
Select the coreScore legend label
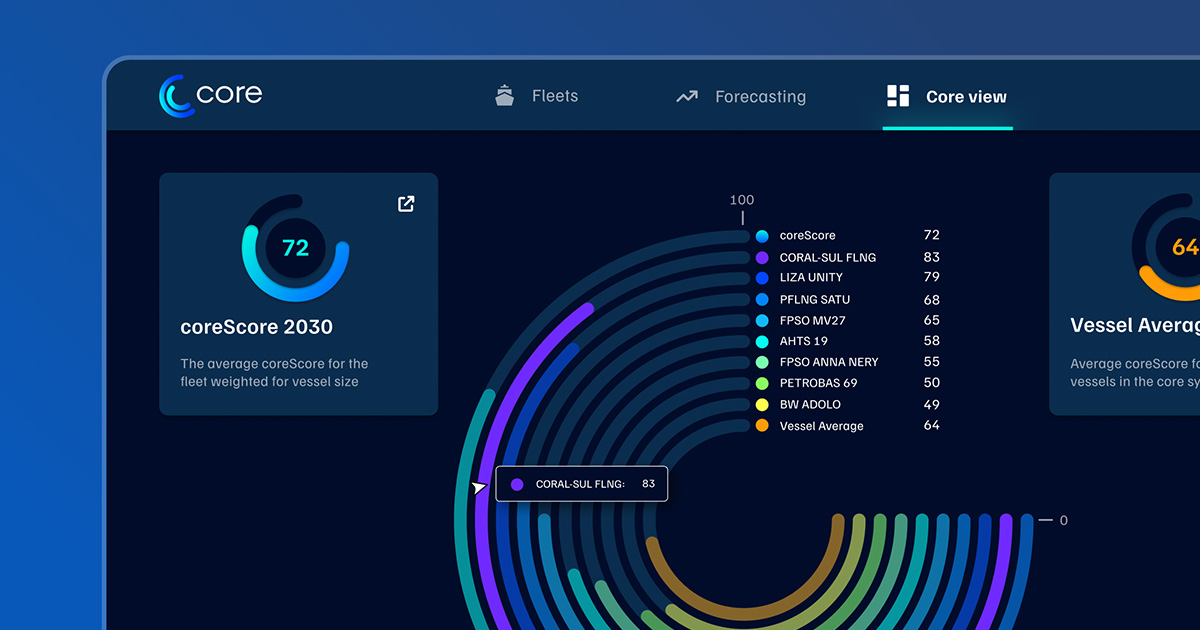point(807,236)
